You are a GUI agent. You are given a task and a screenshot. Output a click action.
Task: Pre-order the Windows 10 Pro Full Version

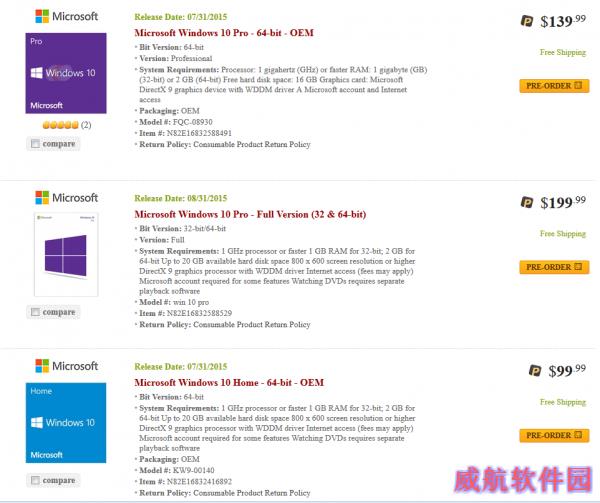(x=554, y=267)
